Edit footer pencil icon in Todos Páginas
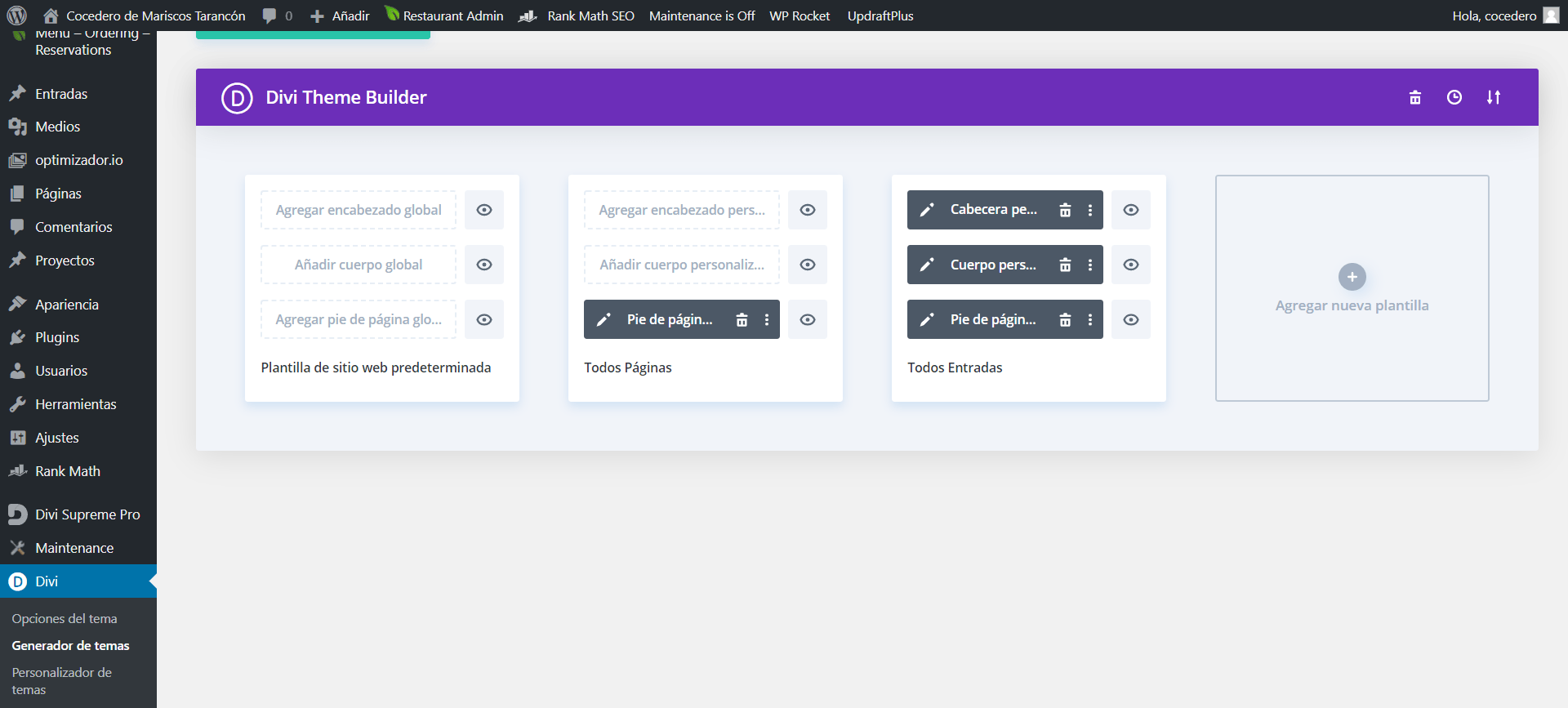The image size is (1568, 708). [x=604, y=319]
